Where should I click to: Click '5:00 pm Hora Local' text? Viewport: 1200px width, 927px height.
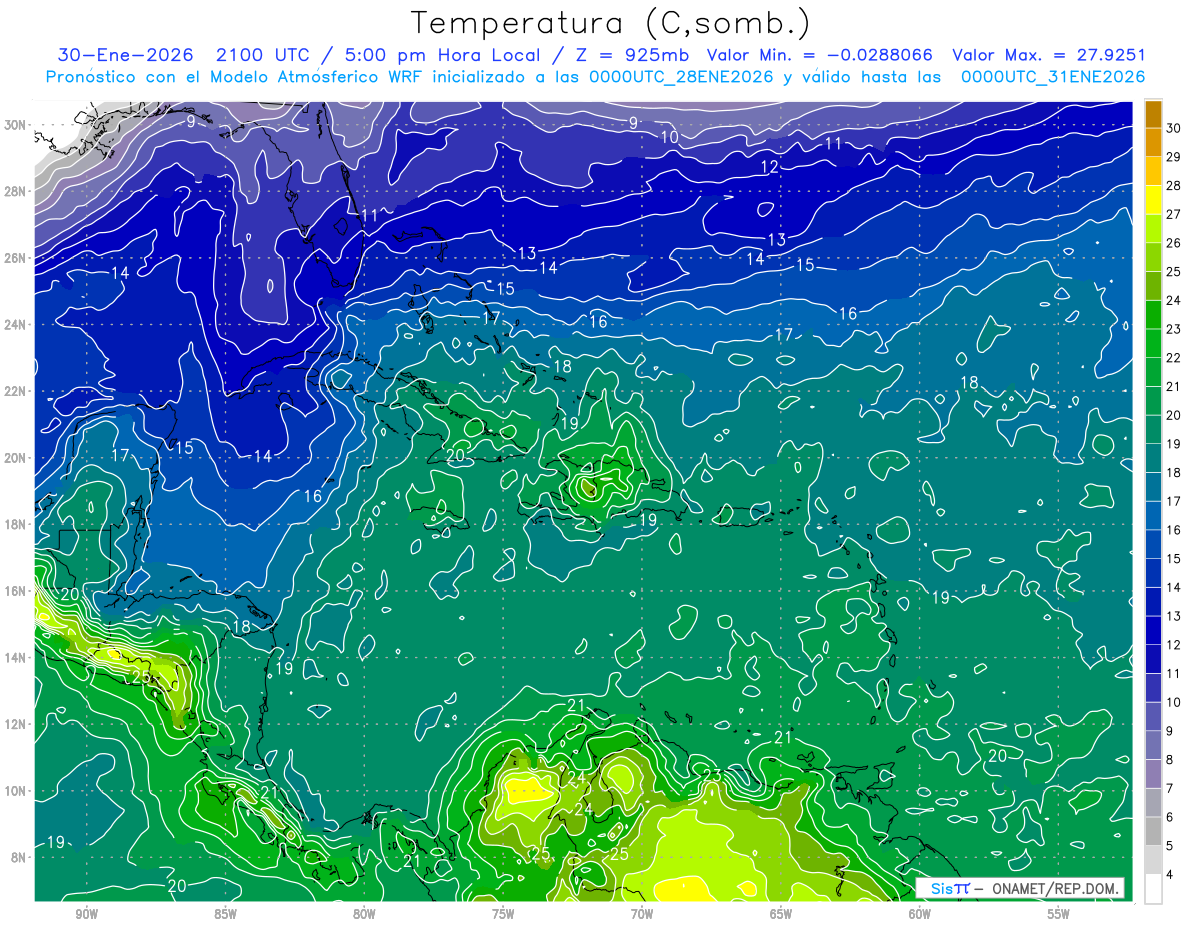442,55
